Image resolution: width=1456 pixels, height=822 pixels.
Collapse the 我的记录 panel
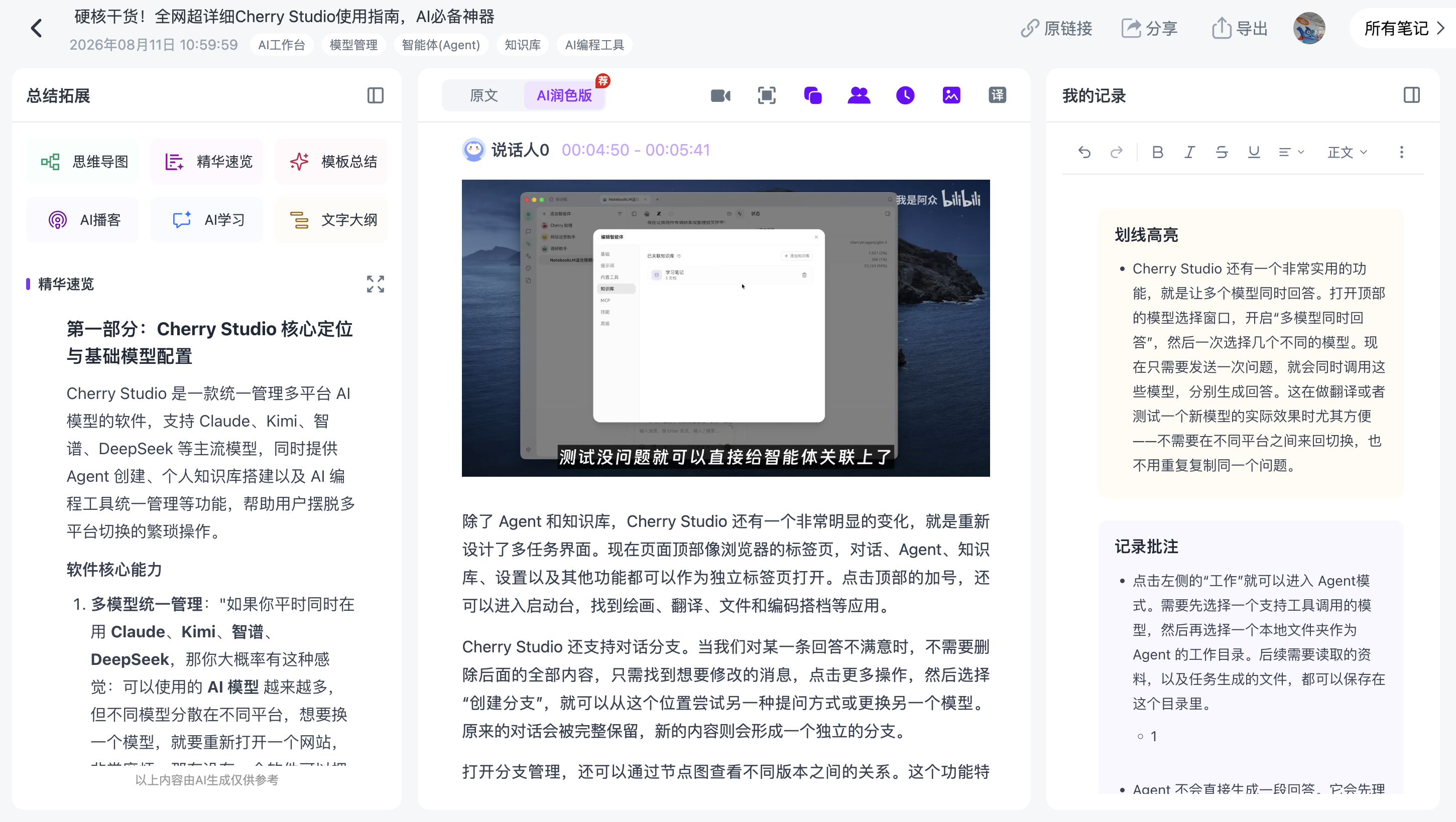[x=1412, y=95]
